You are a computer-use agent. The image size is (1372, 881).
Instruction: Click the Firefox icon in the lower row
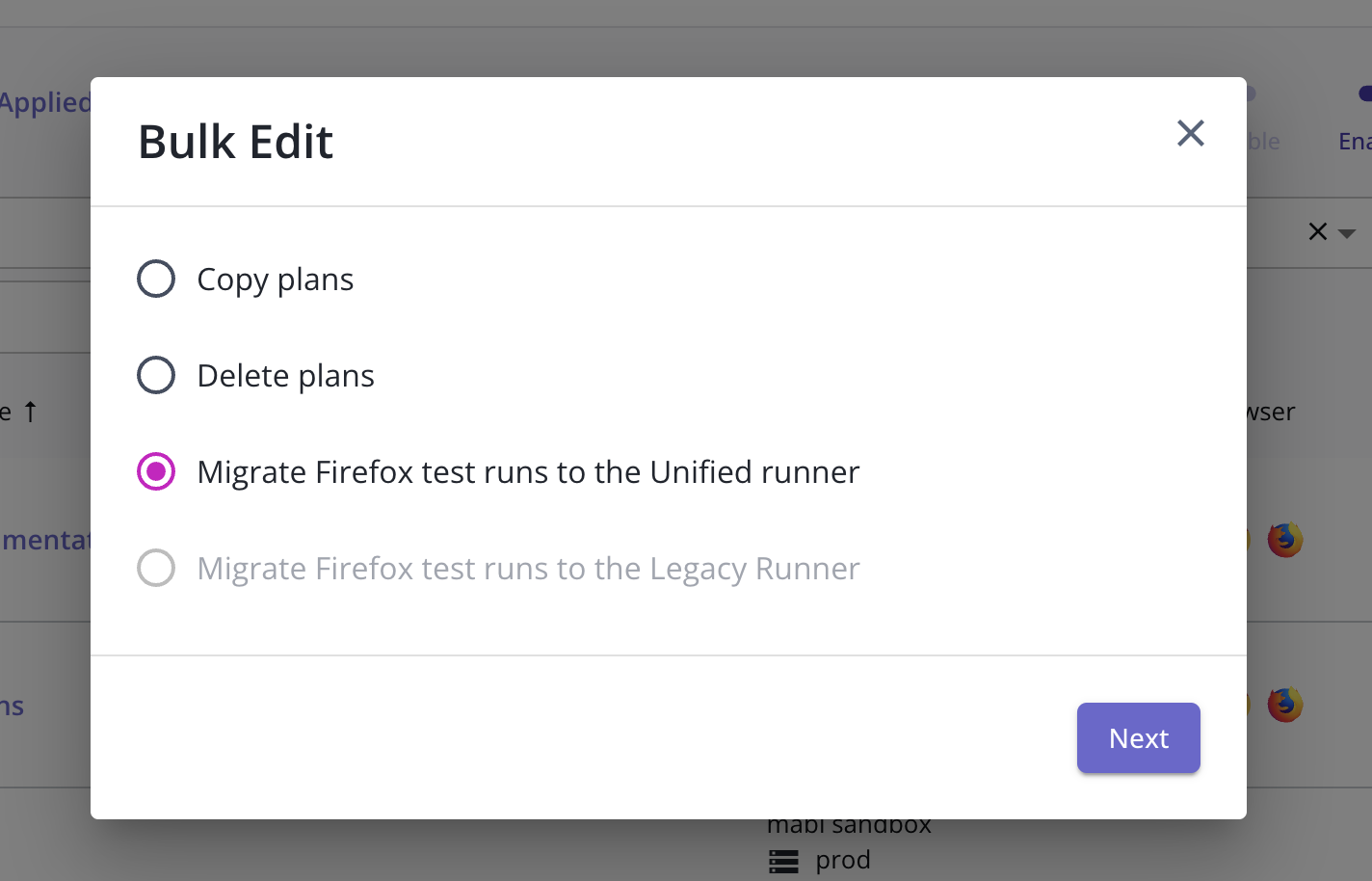pyautogui.click(x=1284, y=705)
